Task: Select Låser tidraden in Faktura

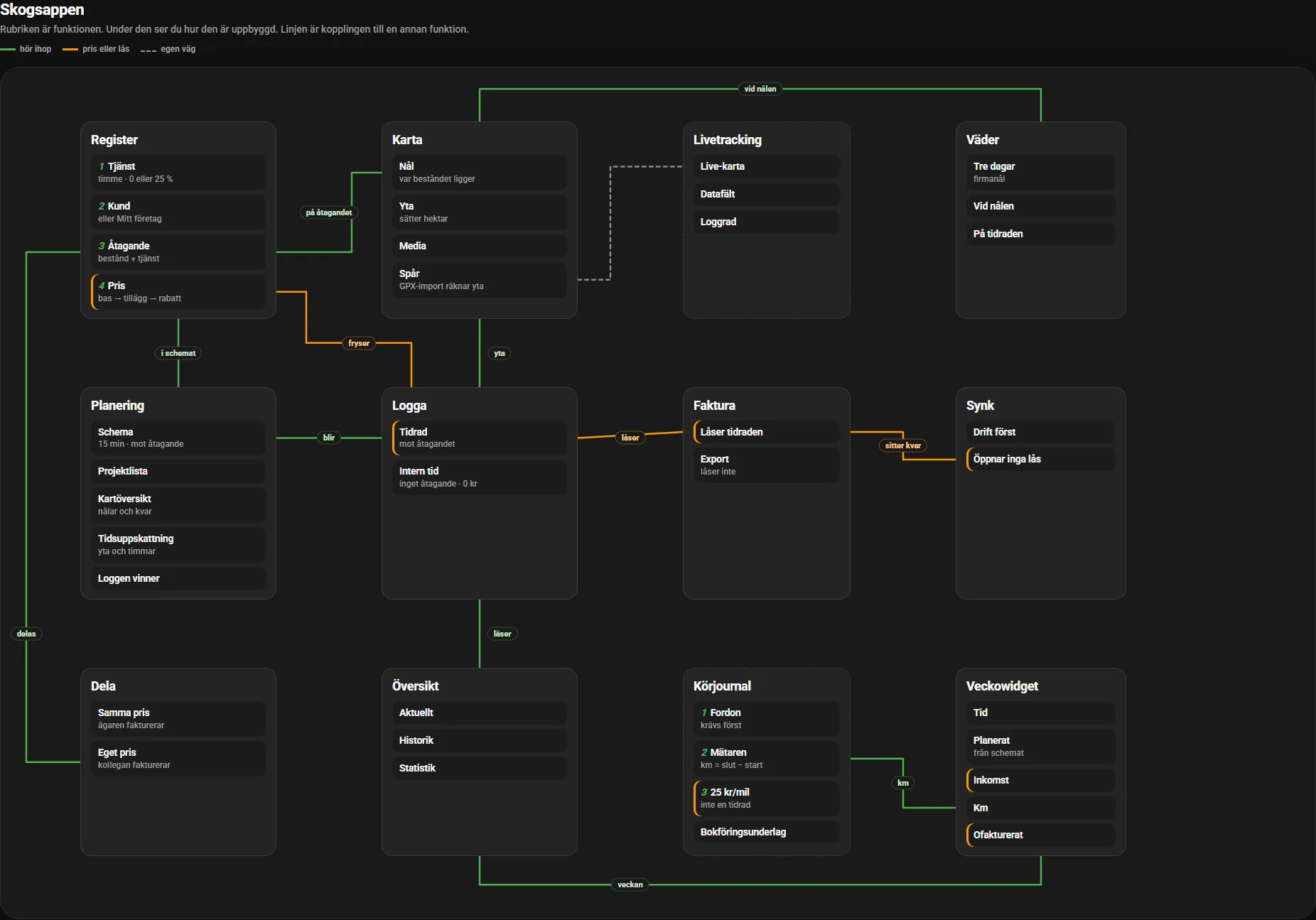Action: click(x=767, y=432)
